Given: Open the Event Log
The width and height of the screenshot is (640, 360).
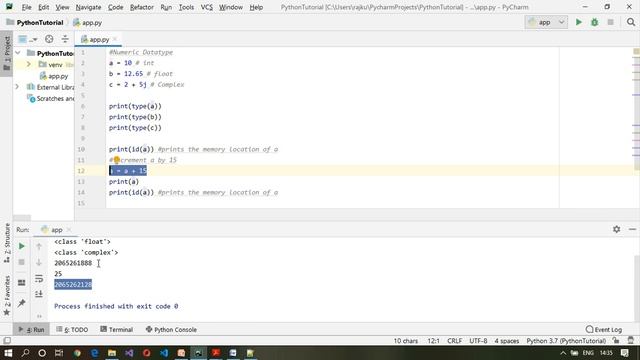Looking at the screenshot, I should tap(604, 329).
